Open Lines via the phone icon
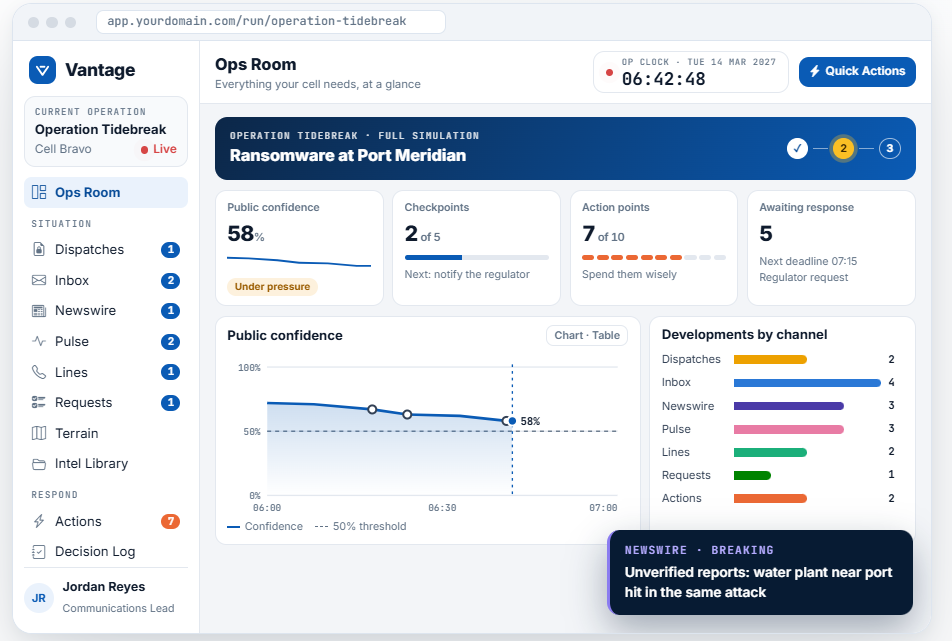 pos(39,372)
